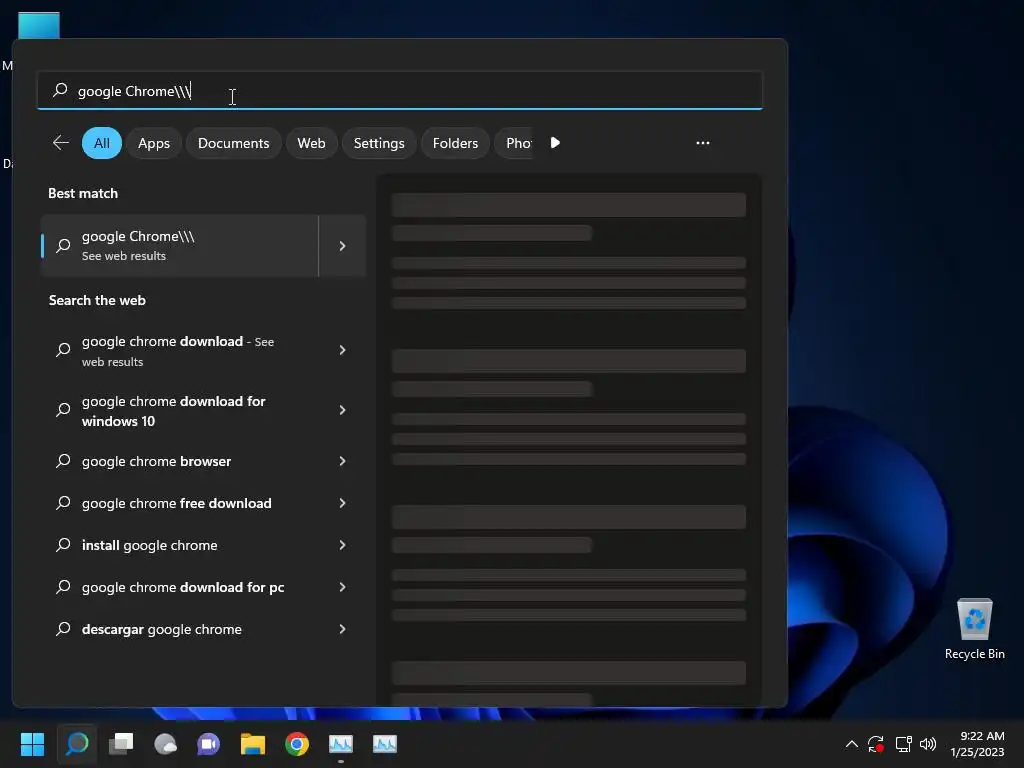Expand chevron for 'download for pc'

342,587
